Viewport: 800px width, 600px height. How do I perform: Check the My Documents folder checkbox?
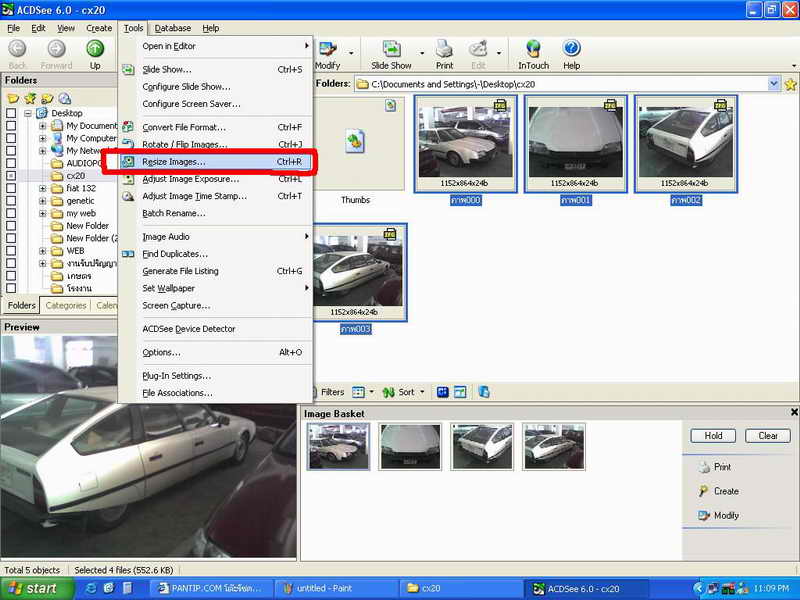tap(11, 126)
